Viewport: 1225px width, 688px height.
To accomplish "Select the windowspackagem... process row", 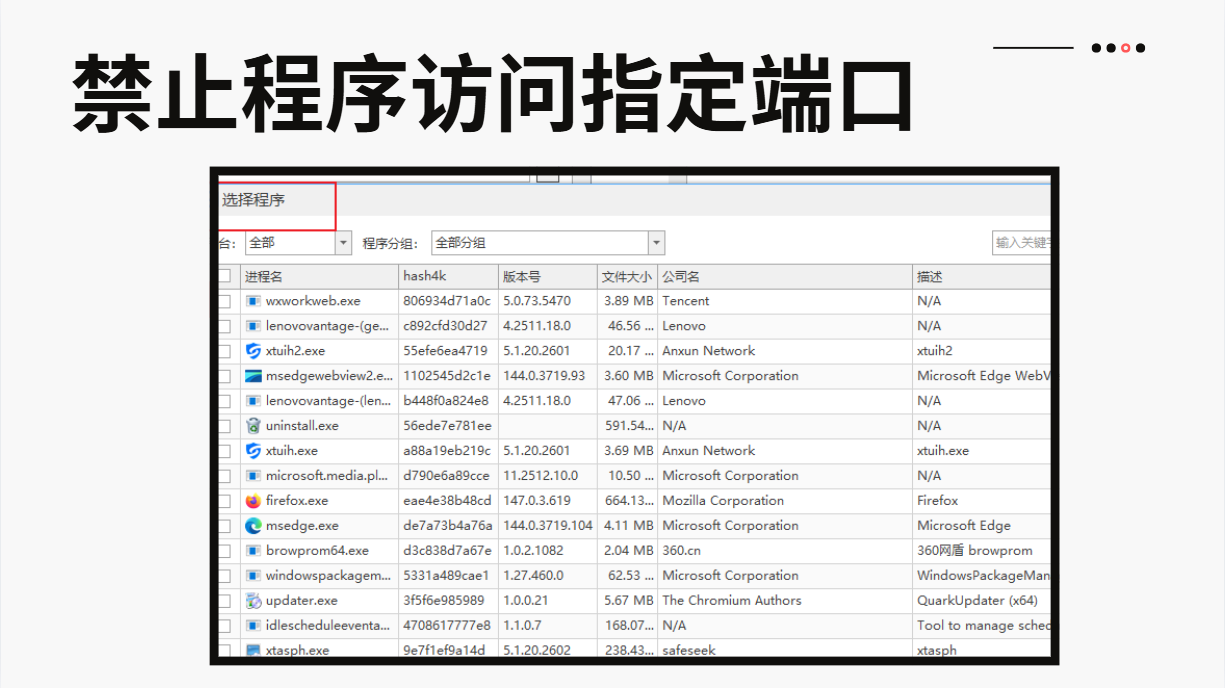I will tap(328, 576).
